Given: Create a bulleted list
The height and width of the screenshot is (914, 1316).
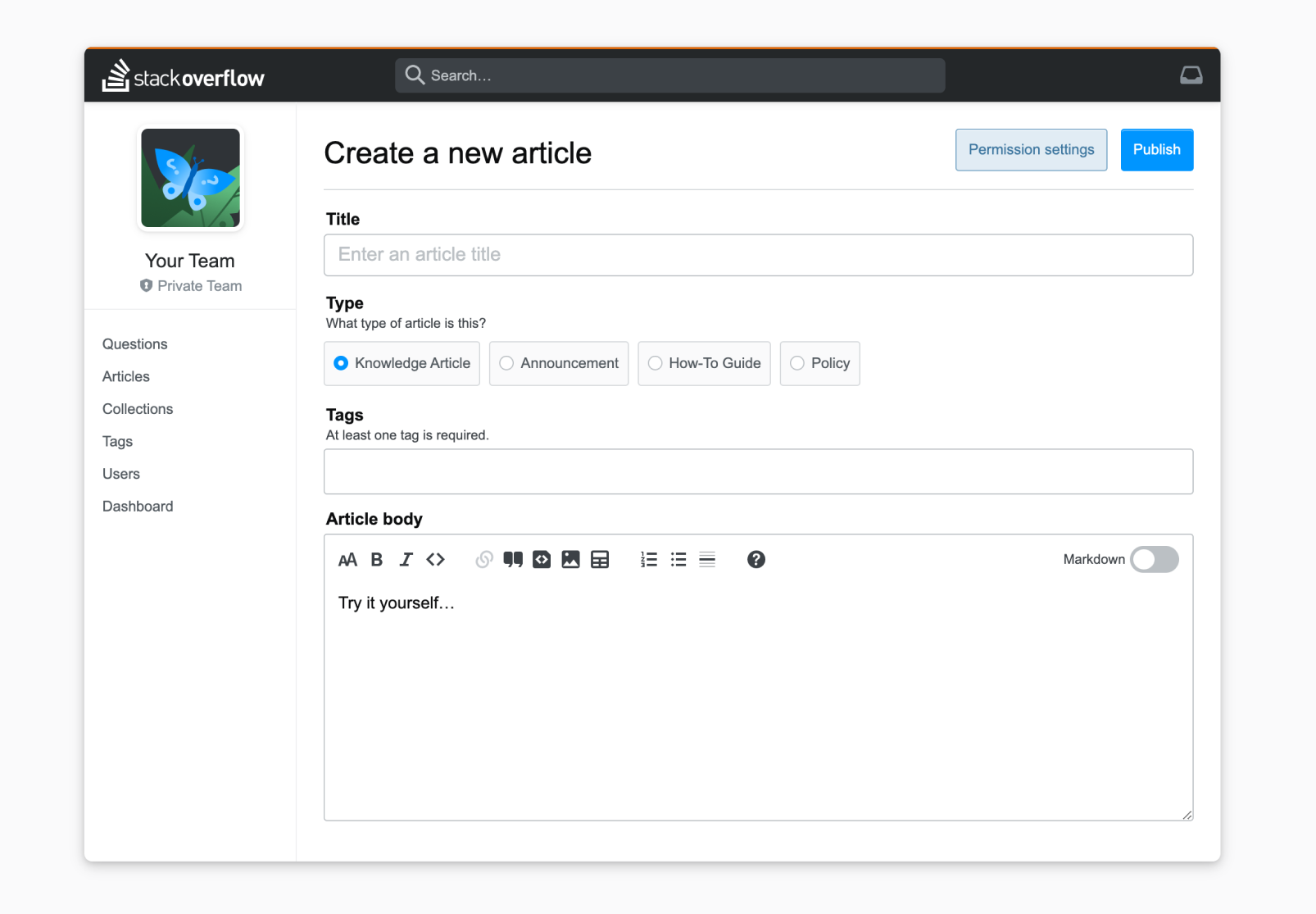Looking at the screenshot, I should click(678, 560).
